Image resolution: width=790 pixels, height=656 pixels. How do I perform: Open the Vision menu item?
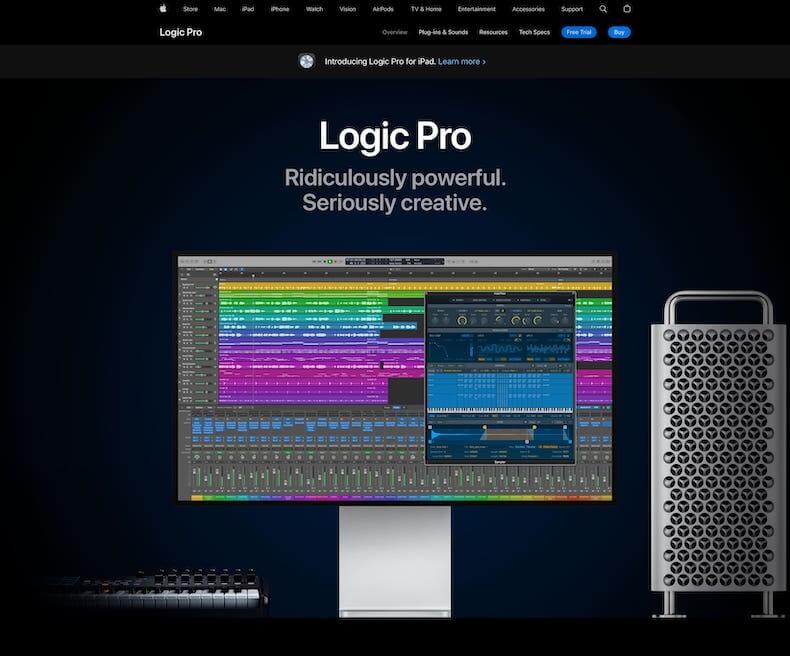[x=348, y=9]
